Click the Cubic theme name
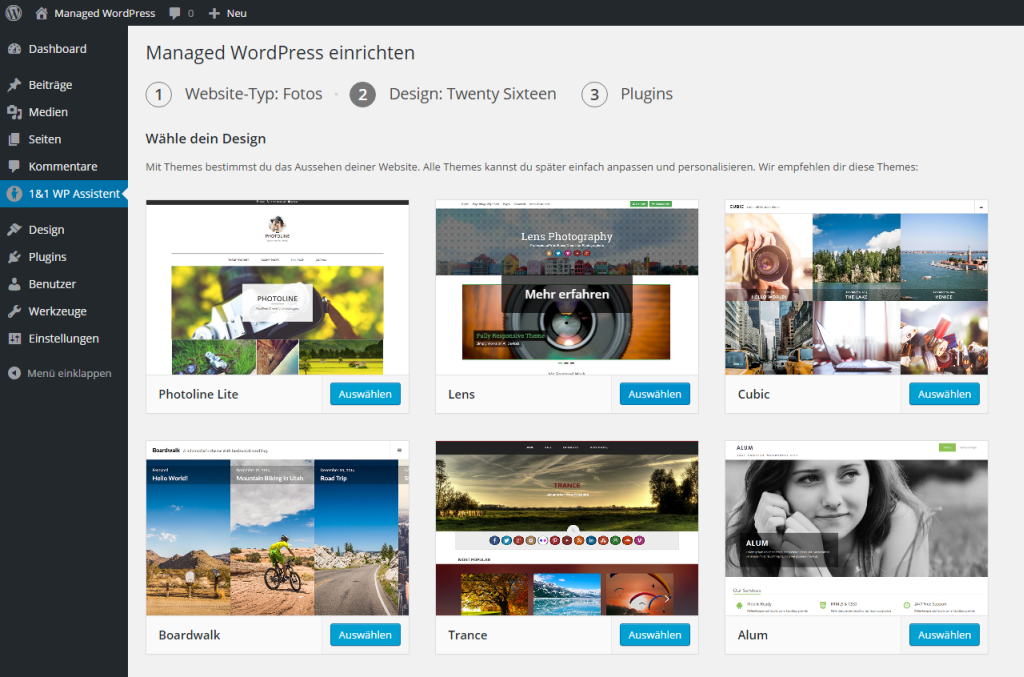The height and width of the screenshot is (677, 1024). (754, 394)
